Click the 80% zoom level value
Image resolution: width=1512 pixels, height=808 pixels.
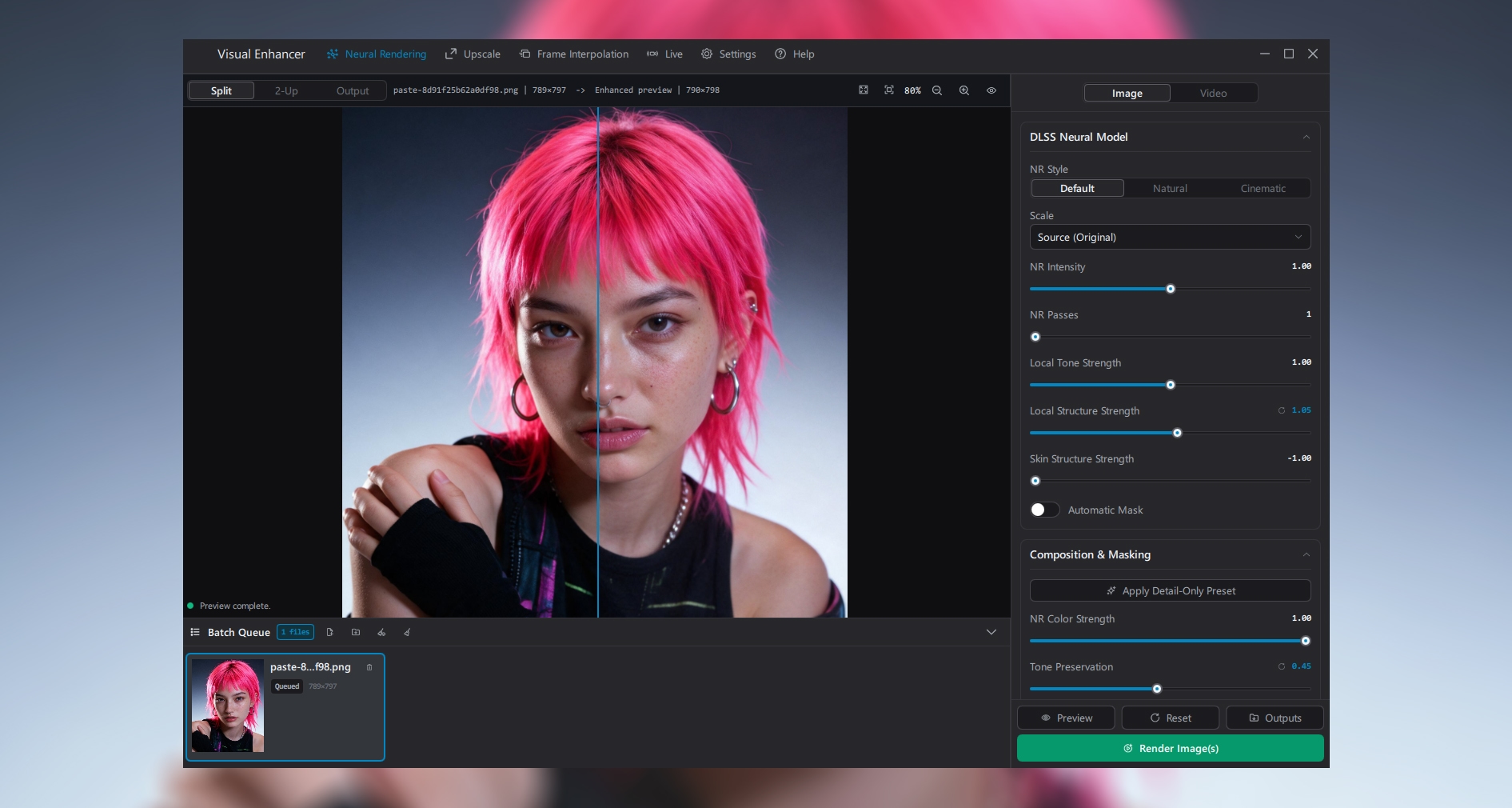click(x=912, y=90)
